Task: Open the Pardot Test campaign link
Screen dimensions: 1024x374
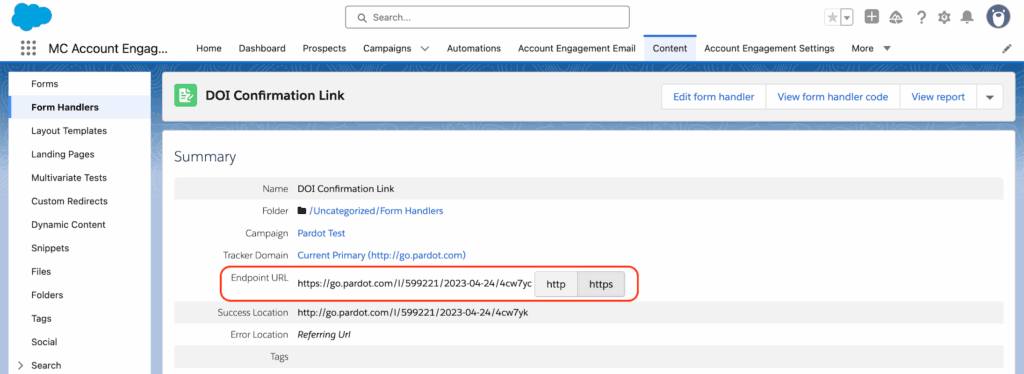Action: click(321, 233)
